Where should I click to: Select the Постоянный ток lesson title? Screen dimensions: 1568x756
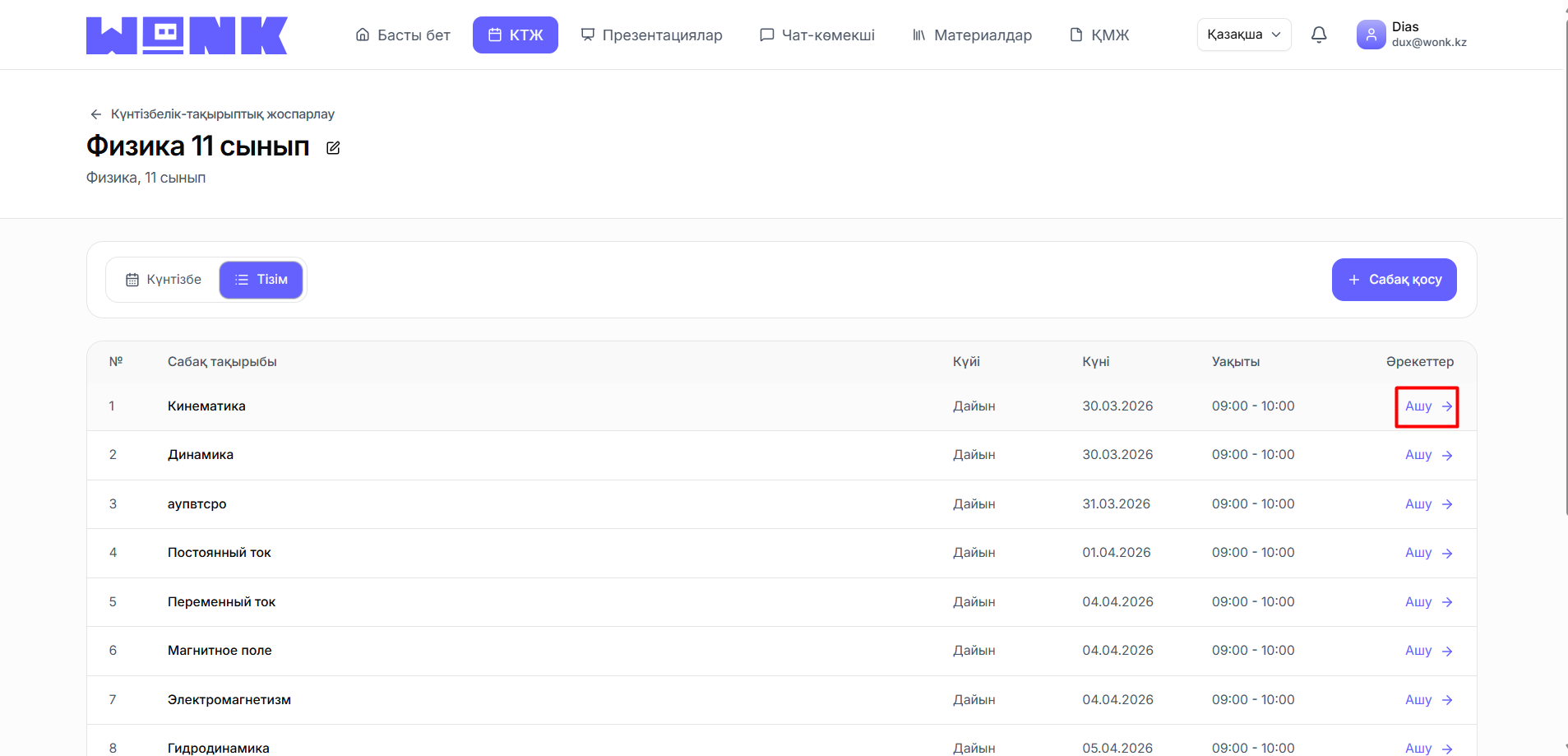click(220, 553)
